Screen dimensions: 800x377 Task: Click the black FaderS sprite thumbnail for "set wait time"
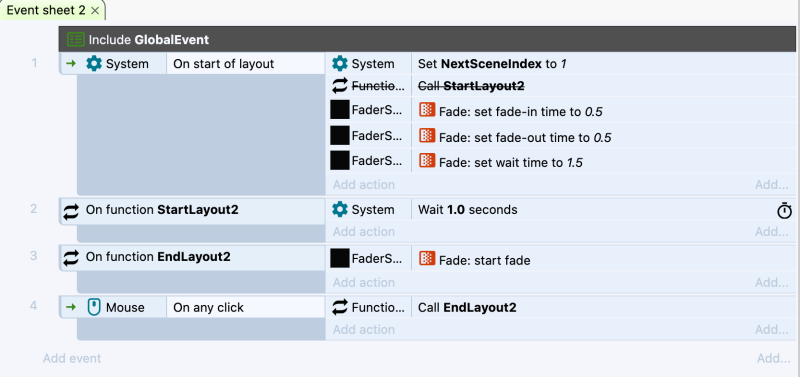click(340, 161)
